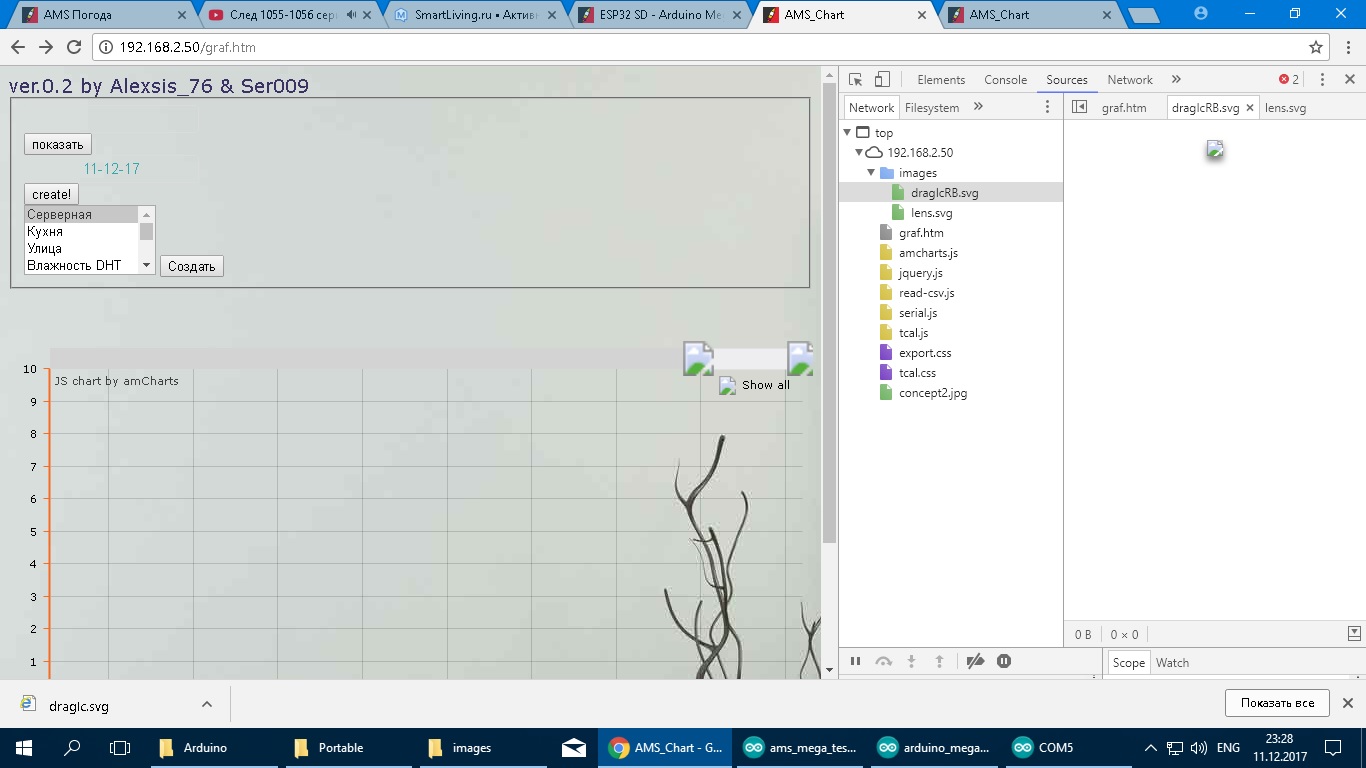Open the Watch pane tab
Viewport: 1366px width, 768px height.
1172,662
